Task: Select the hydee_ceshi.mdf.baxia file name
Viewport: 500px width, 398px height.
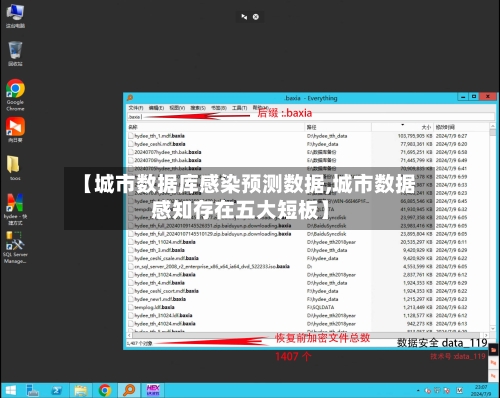Action: 160,144
